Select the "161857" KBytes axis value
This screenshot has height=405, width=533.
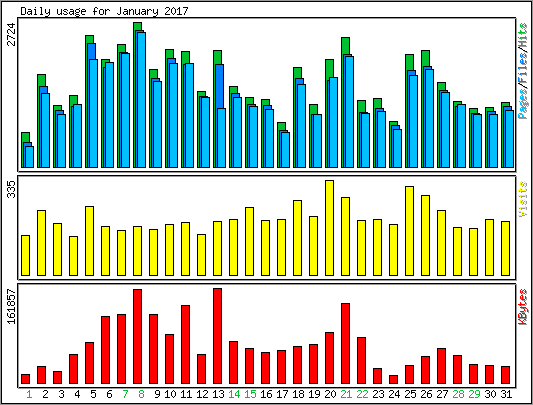[12, 306]
